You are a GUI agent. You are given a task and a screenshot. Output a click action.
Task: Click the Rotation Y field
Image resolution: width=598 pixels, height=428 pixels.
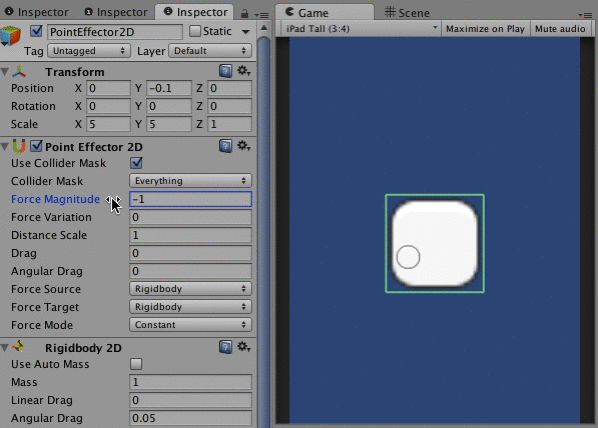(x=169, y=106)
